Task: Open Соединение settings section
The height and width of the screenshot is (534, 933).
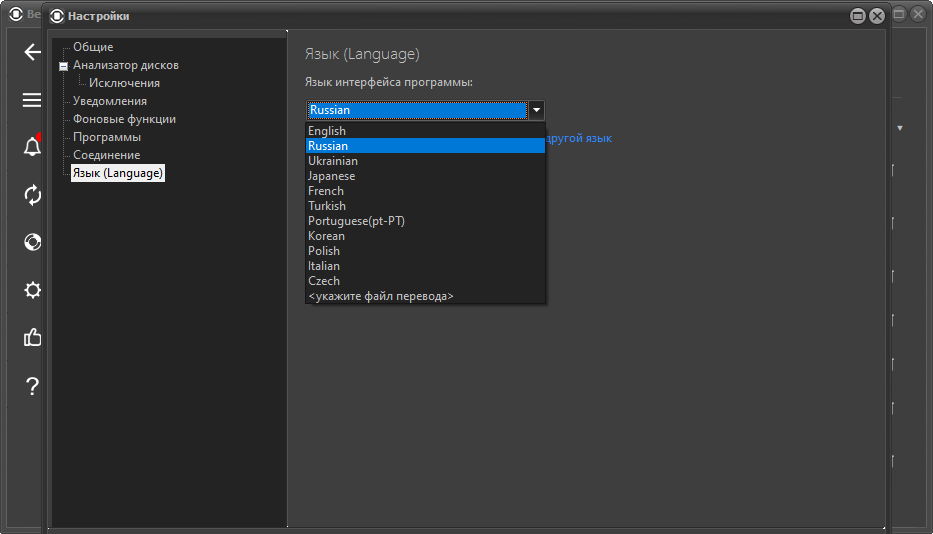Action: pyautogui.click(x=107, y=155)
